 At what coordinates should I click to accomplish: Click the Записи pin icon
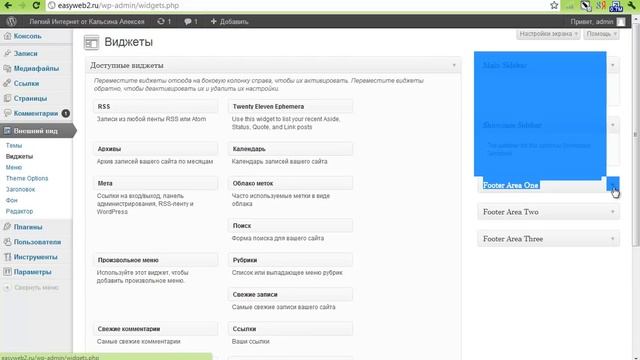point(7,53)
